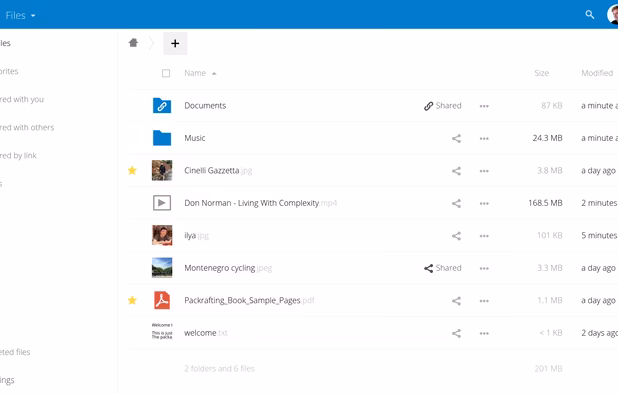
Task: Open more actions for Music
Action: click(484, 138)
